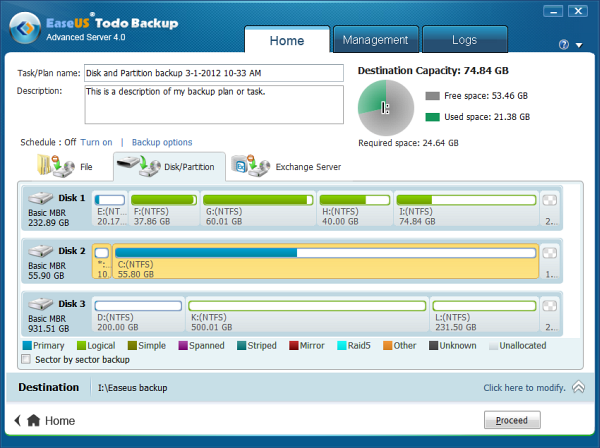Click the Raid5 legend color swatch
This screenshot has width=600, height=448.
click(x=342, y=346)
